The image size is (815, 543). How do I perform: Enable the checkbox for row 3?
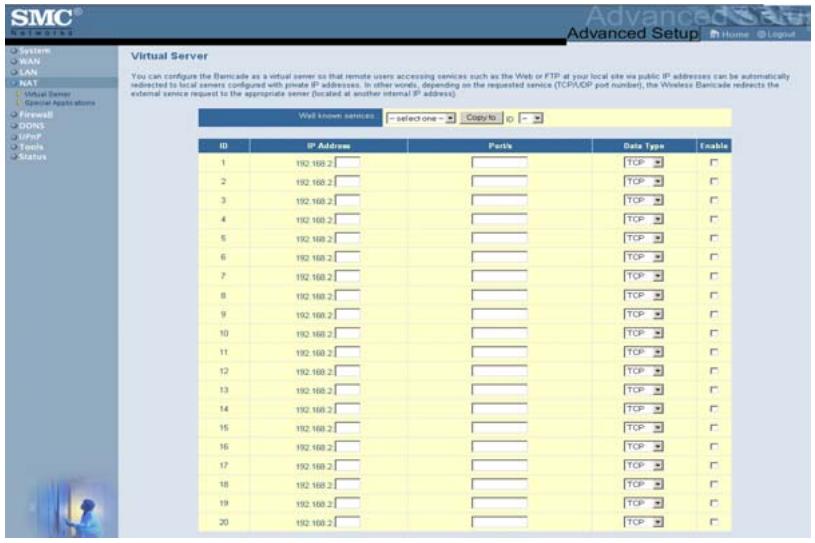pos(714,201)
